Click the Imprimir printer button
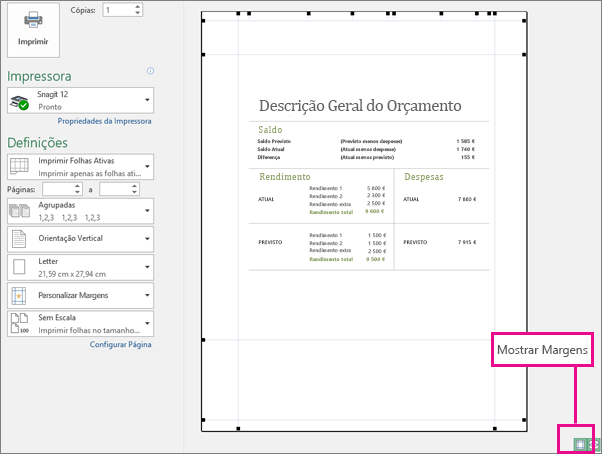602x454 pixels. coord(33,30)
